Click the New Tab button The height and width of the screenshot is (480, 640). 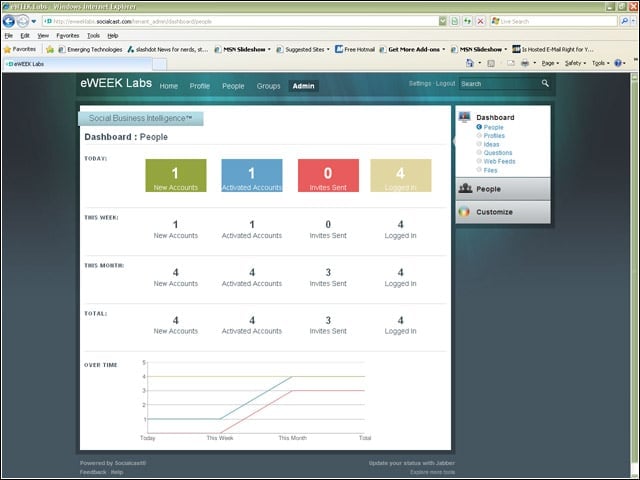point(160,64)
